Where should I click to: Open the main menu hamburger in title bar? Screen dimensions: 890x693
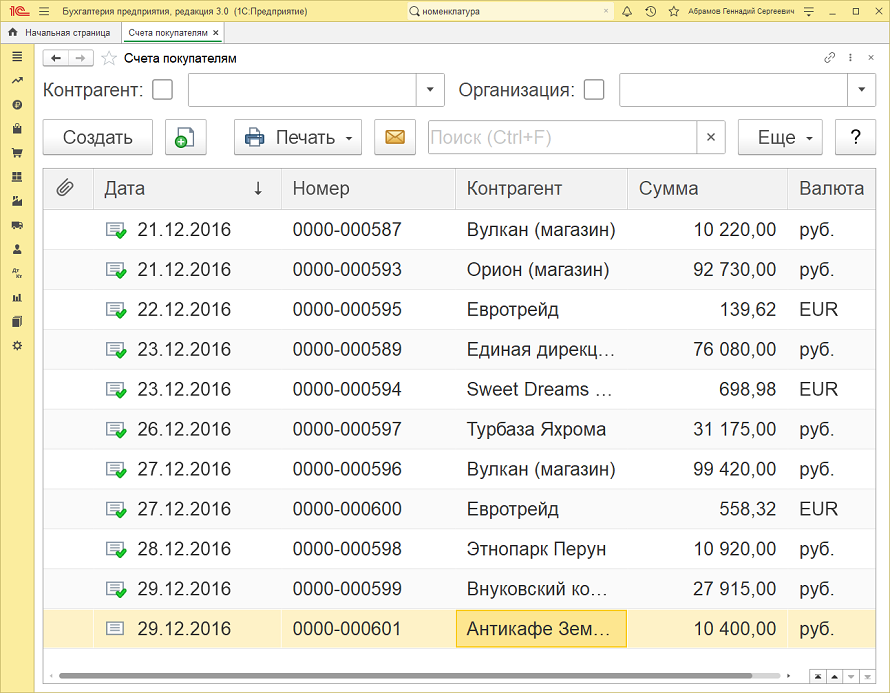coord(44,11)
